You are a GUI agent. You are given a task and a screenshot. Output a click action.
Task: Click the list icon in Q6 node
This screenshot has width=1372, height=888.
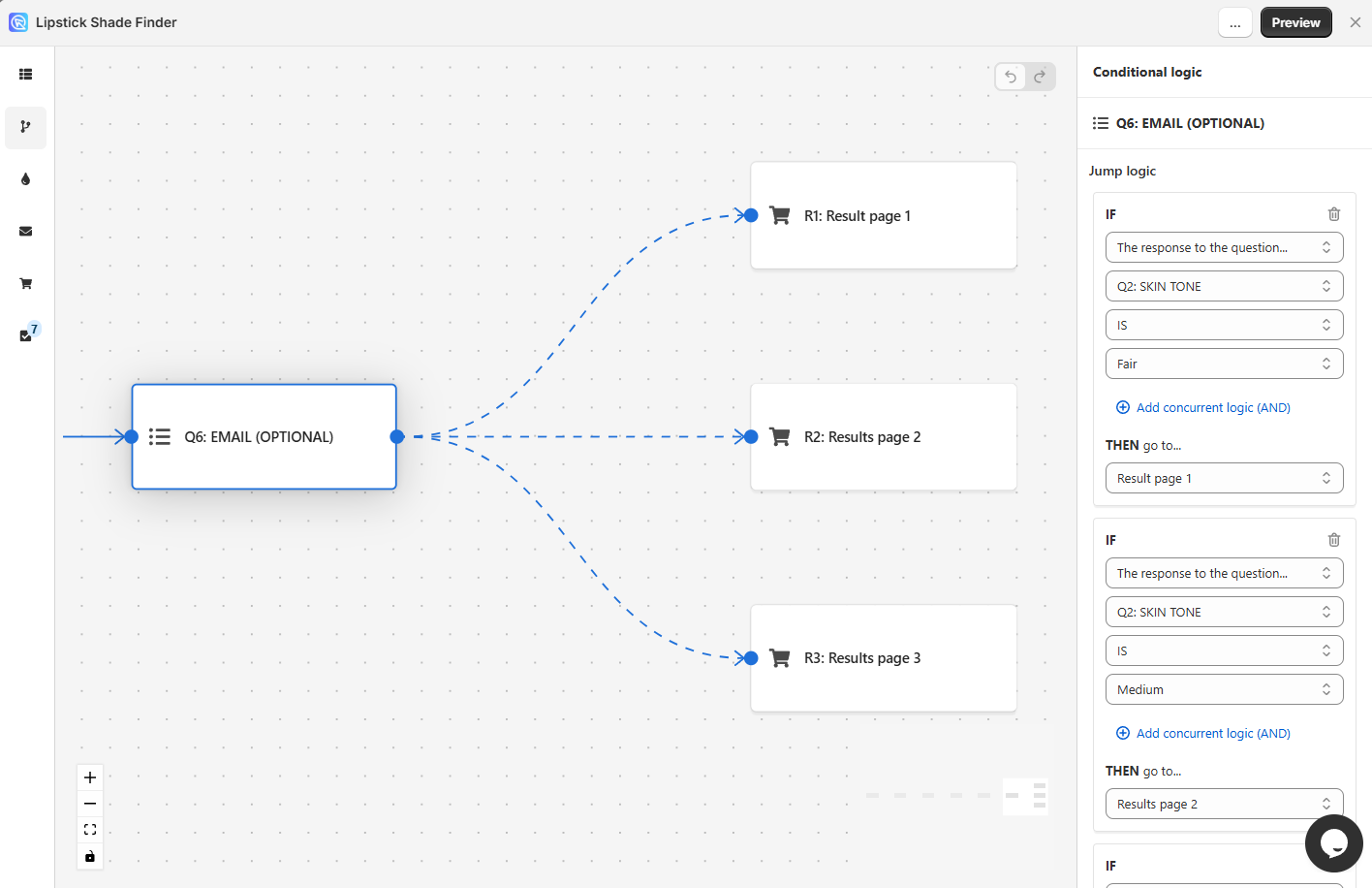pos(160,437)
